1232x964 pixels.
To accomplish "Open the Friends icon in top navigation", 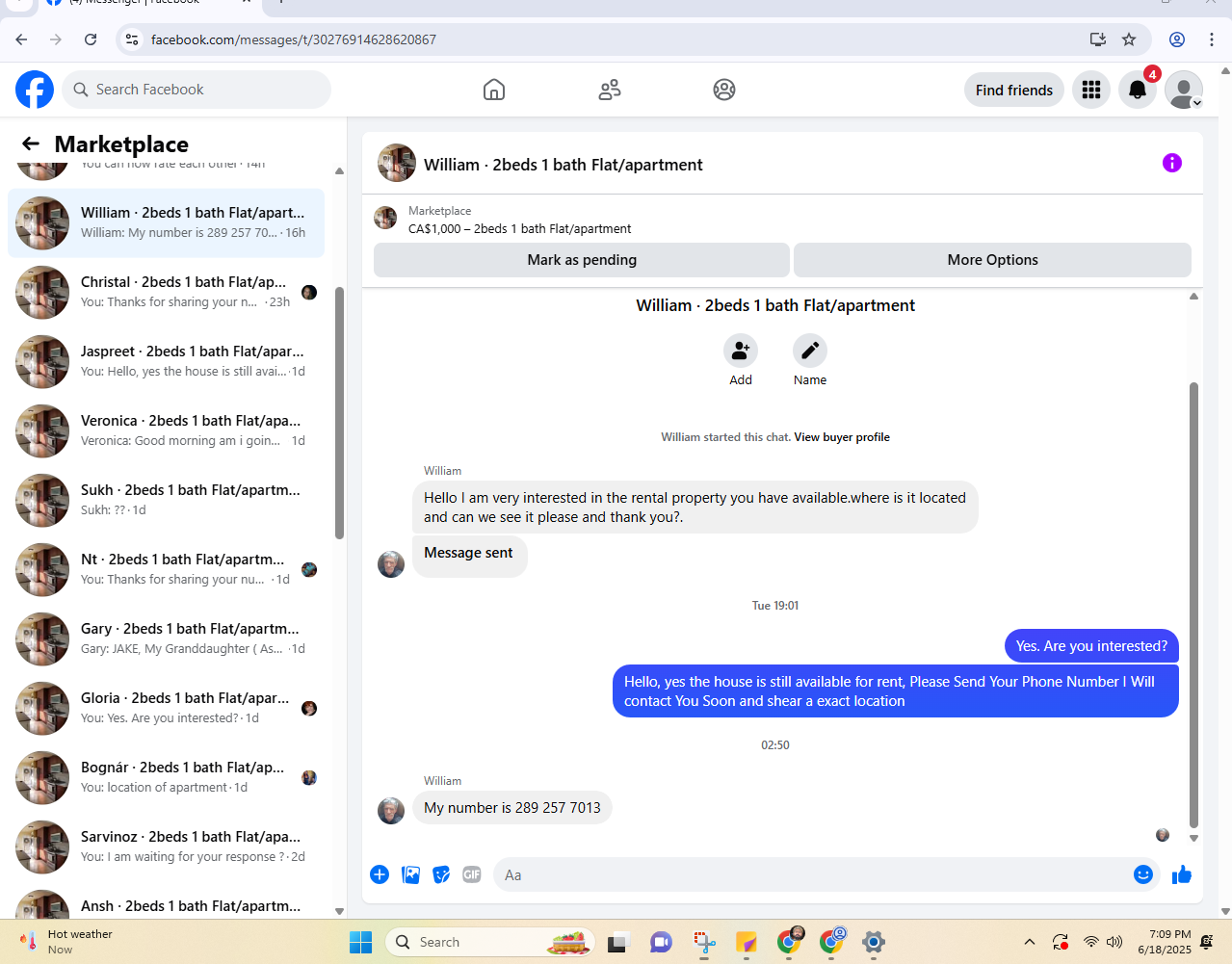I will [610, 90].
